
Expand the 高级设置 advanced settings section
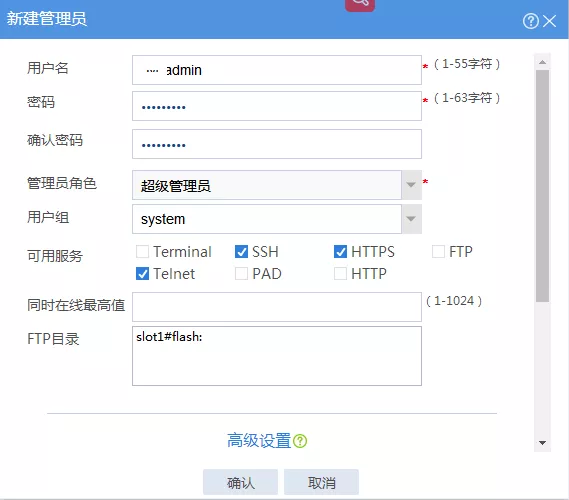pos(259,441)
